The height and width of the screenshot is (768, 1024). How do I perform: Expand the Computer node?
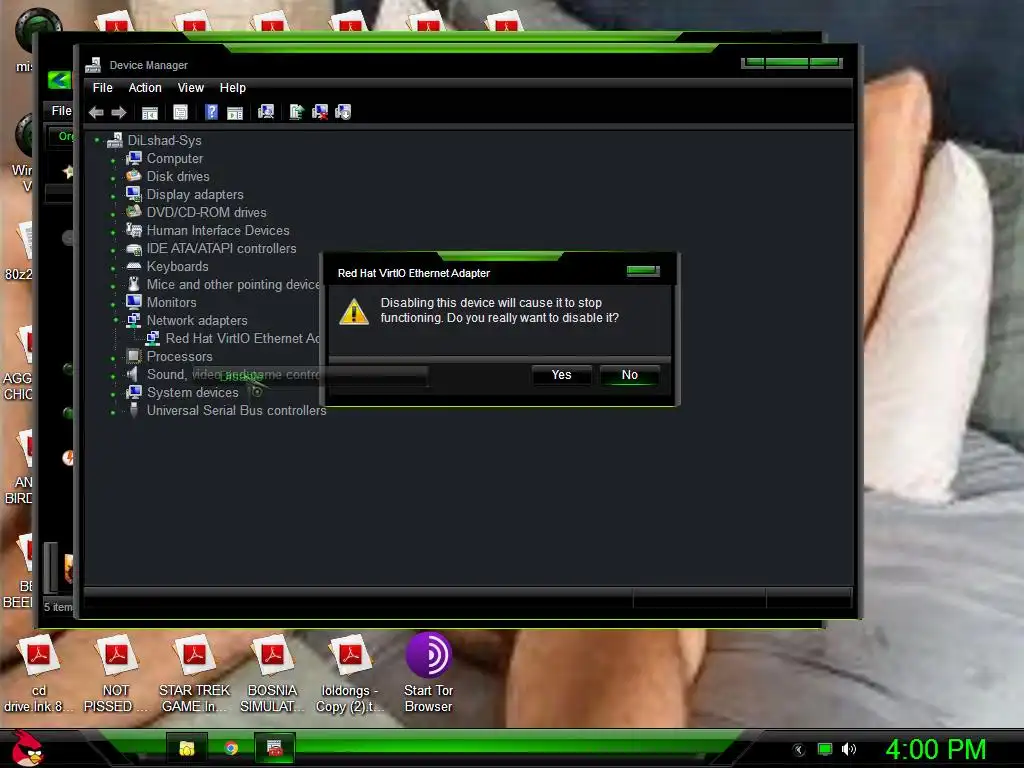click(113, 160)
